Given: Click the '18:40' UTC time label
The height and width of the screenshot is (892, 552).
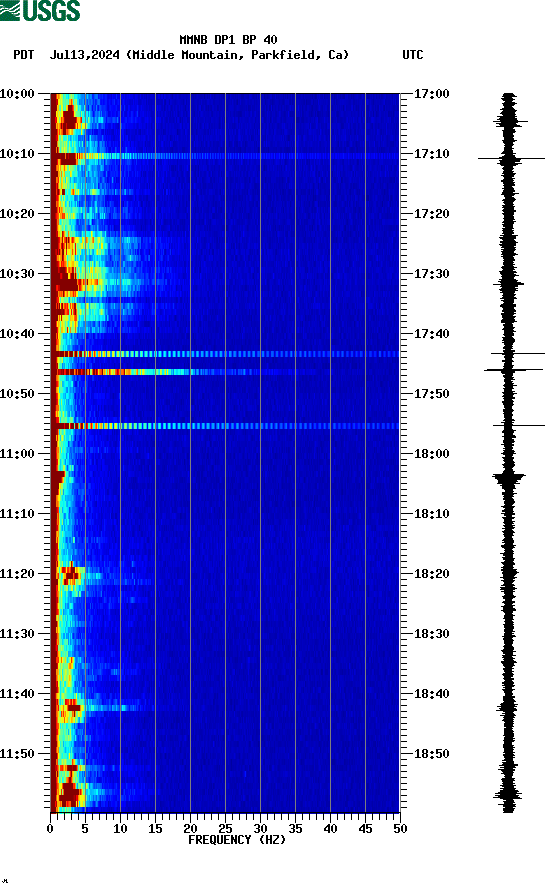Looking at the screenshot, I should tap(431, 694).
